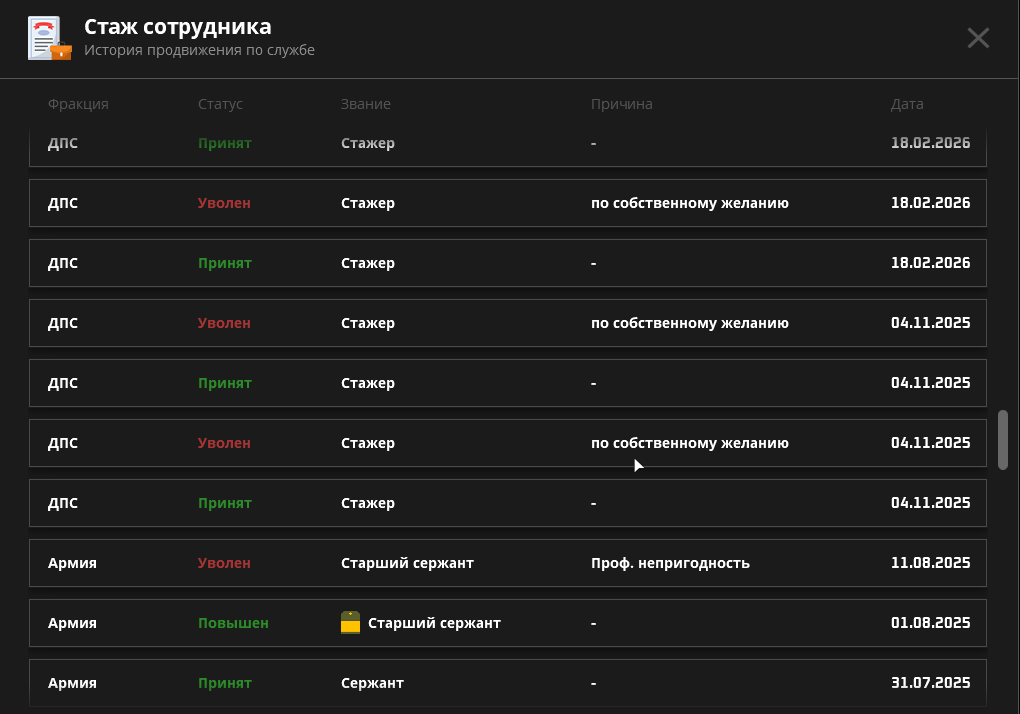The image size is (1020, 714).
Task: Click the 18.02.2026 date in the Уволен row
Action: (x=930, y=203)
